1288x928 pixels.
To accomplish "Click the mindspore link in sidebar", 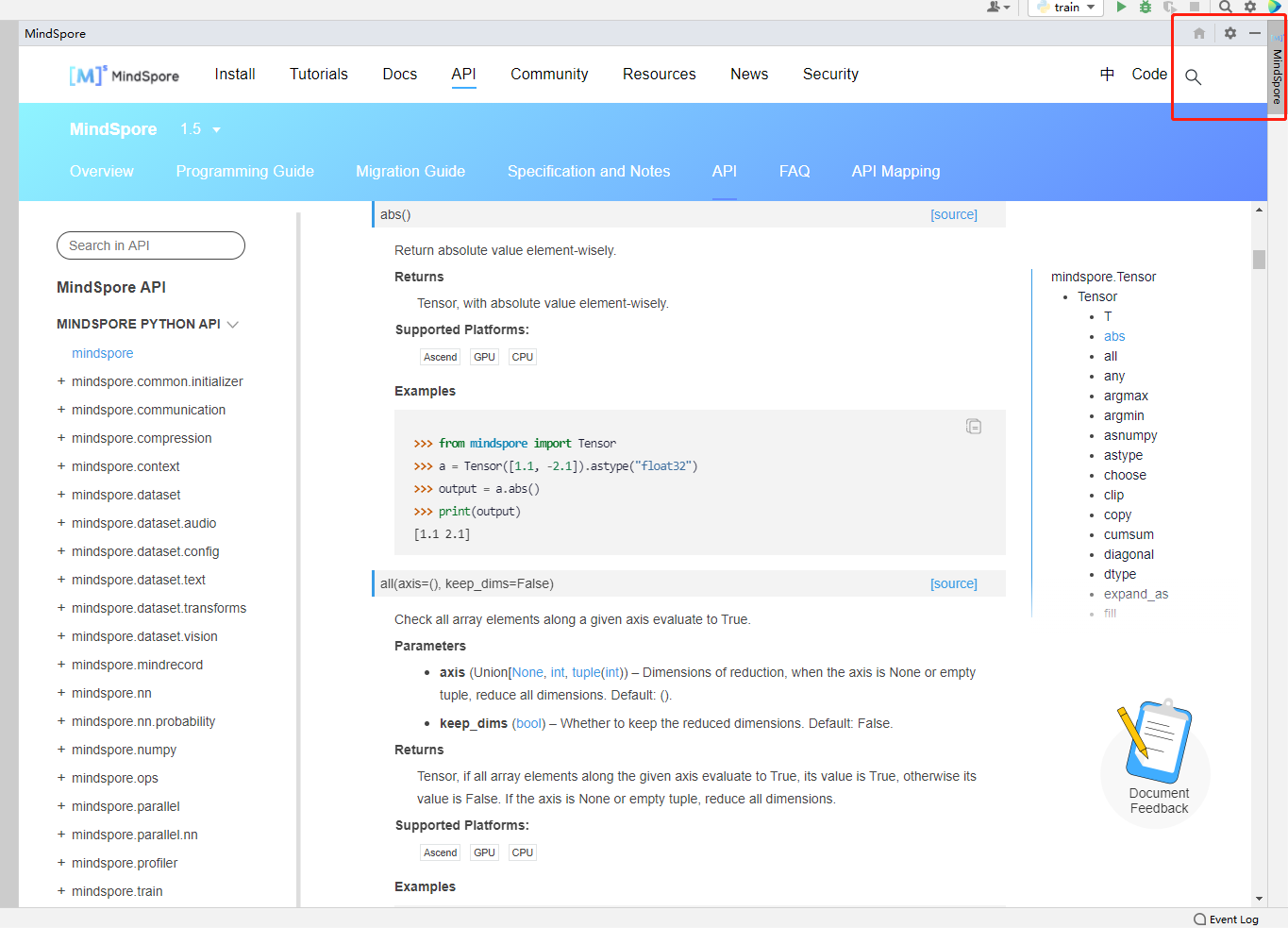I will tap(103, 353).
